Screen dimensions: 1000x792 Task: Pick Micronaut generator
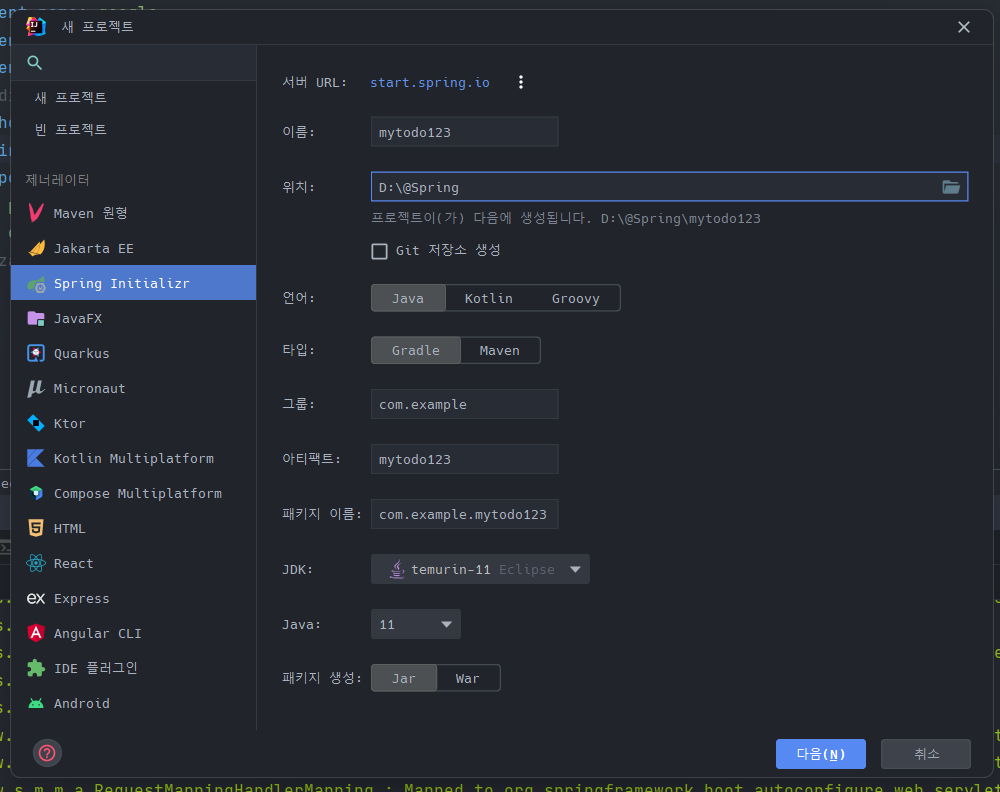tap(133, 388)
